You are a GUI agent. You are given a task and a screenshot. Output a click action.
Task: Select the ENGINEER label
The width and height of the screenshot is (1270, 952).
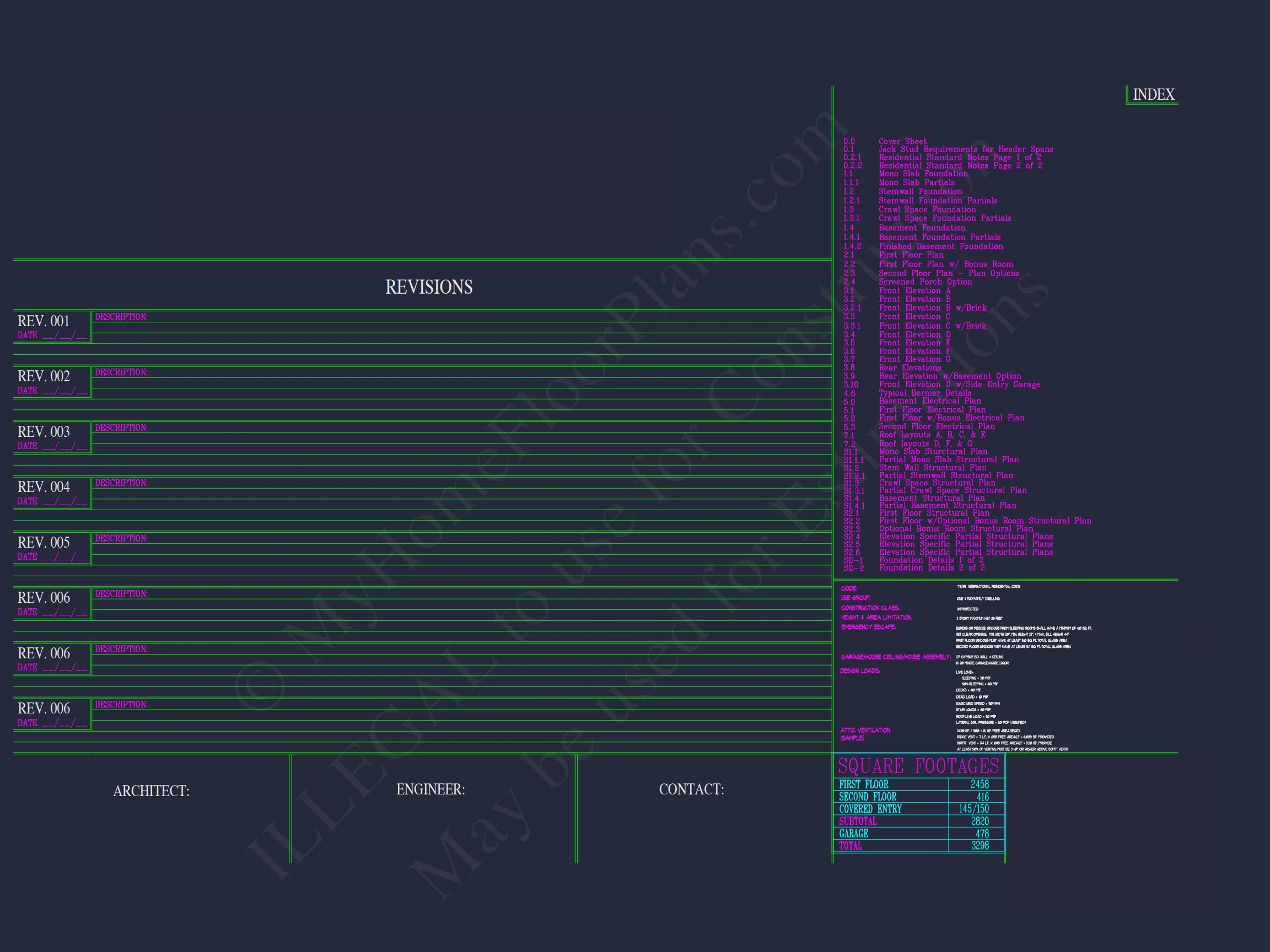tap(430, 789)
